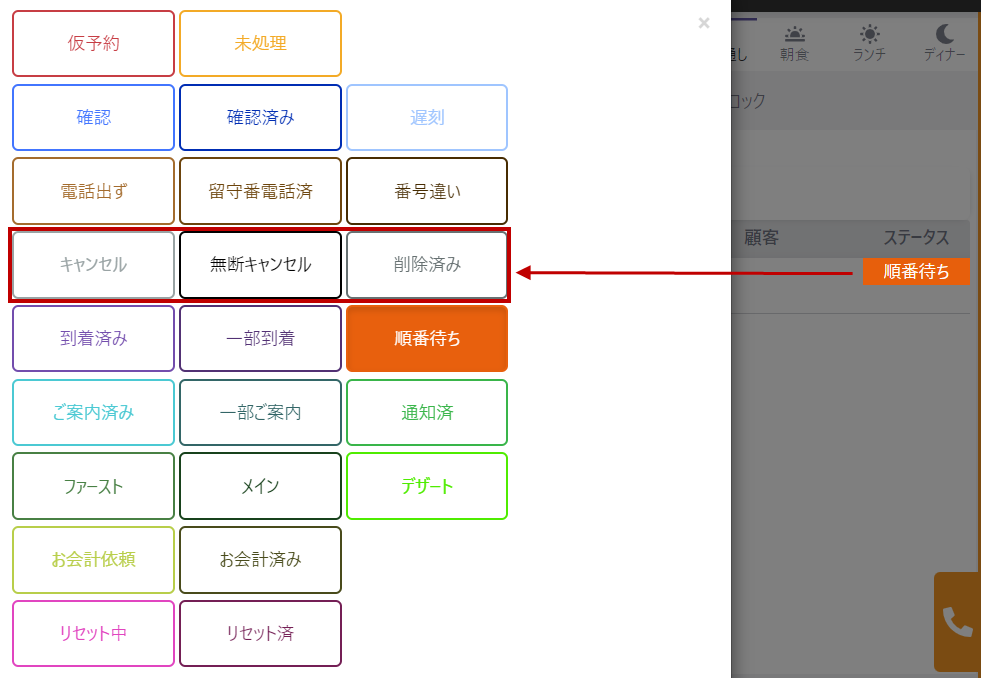Mark the table as リセット済
This screenshot has height=678, width=981.
click(x=260, y=633)
